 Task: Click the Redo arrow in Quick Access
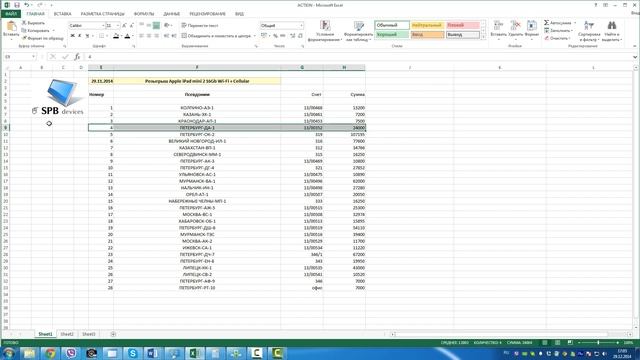coord(40,5)
